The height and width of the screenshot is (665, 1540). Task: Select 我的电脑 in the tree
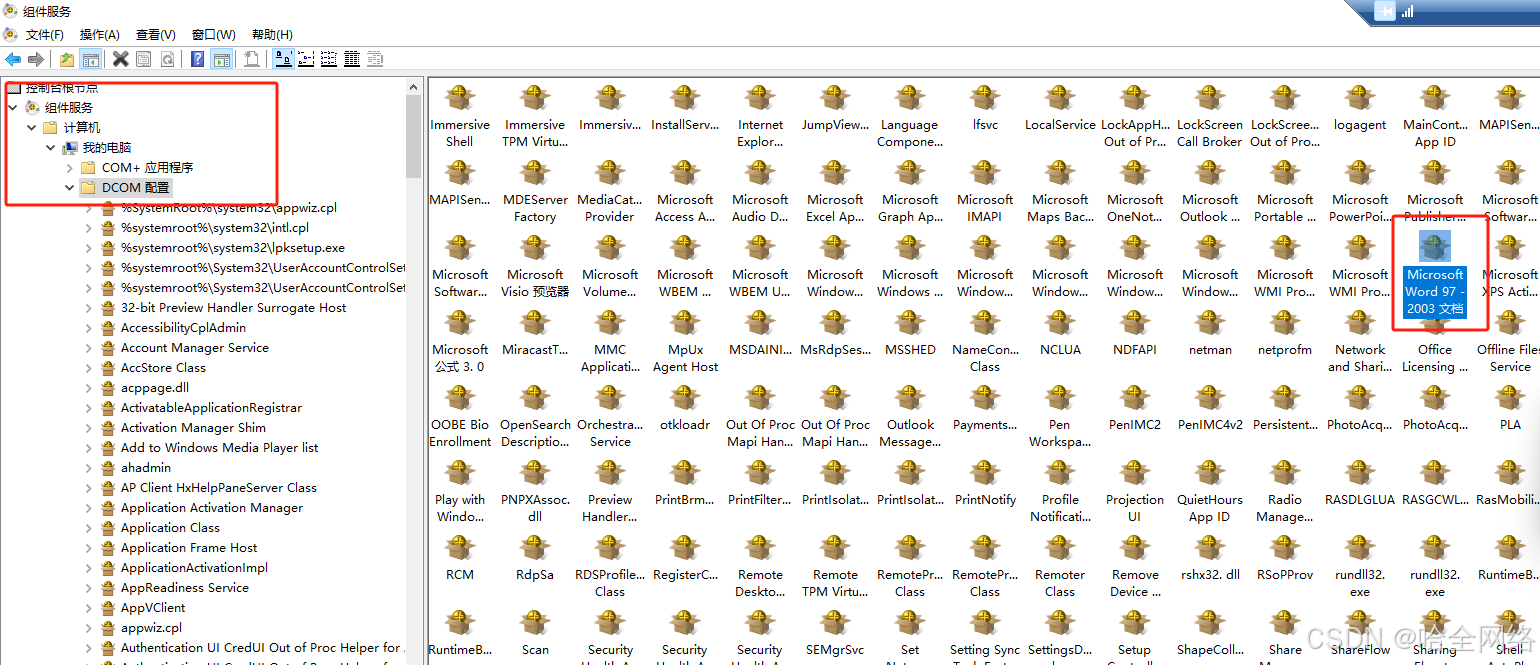point(106,147)
